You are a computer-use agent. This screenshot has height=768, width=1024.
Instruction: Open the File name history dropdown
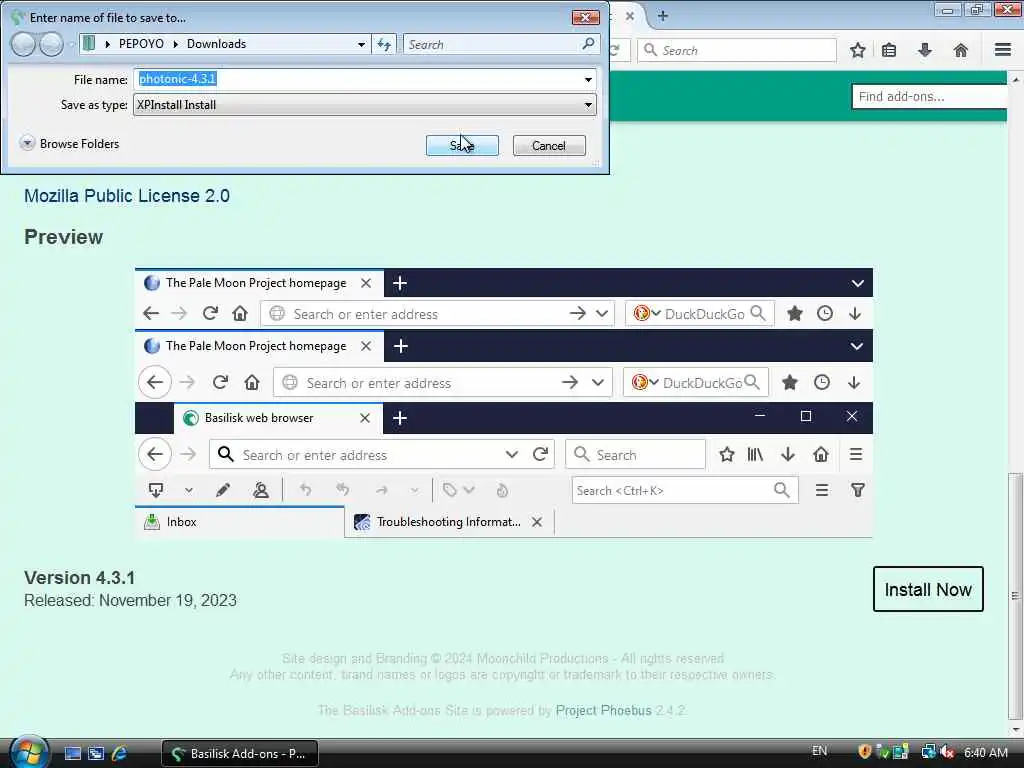pyautogui.click(x=588, y=80)
